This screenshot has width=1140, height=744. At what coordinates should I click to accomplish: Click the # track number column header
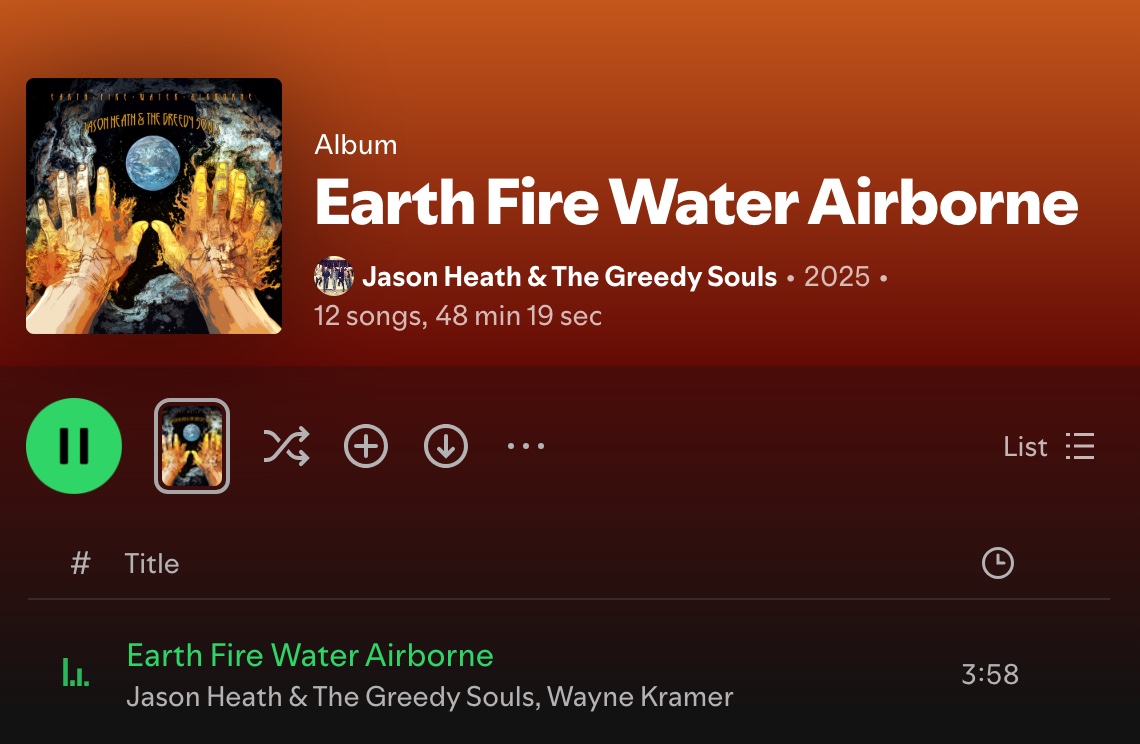(x=80, y=564)
